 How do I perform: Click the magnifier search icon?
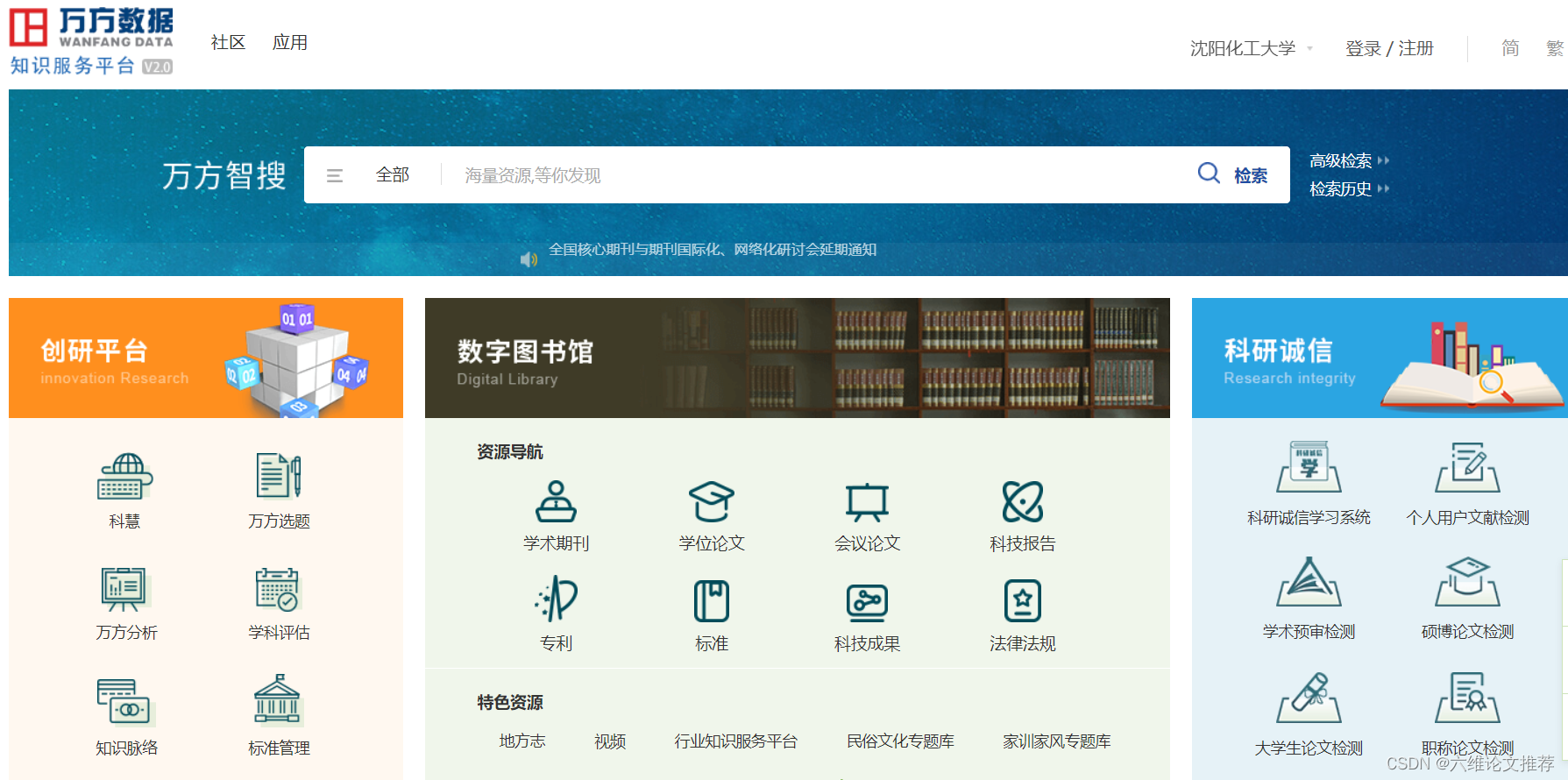[1209, 173]
